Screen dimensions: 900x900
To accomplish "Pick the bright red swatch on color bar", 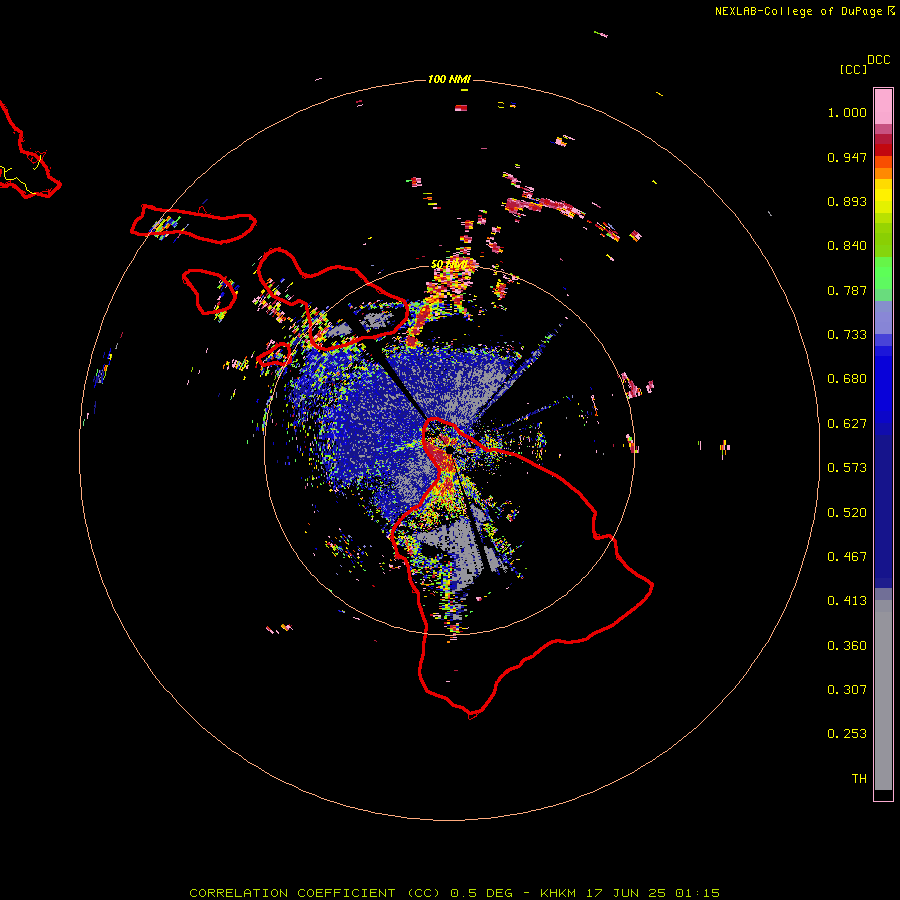I will point(883,150).
